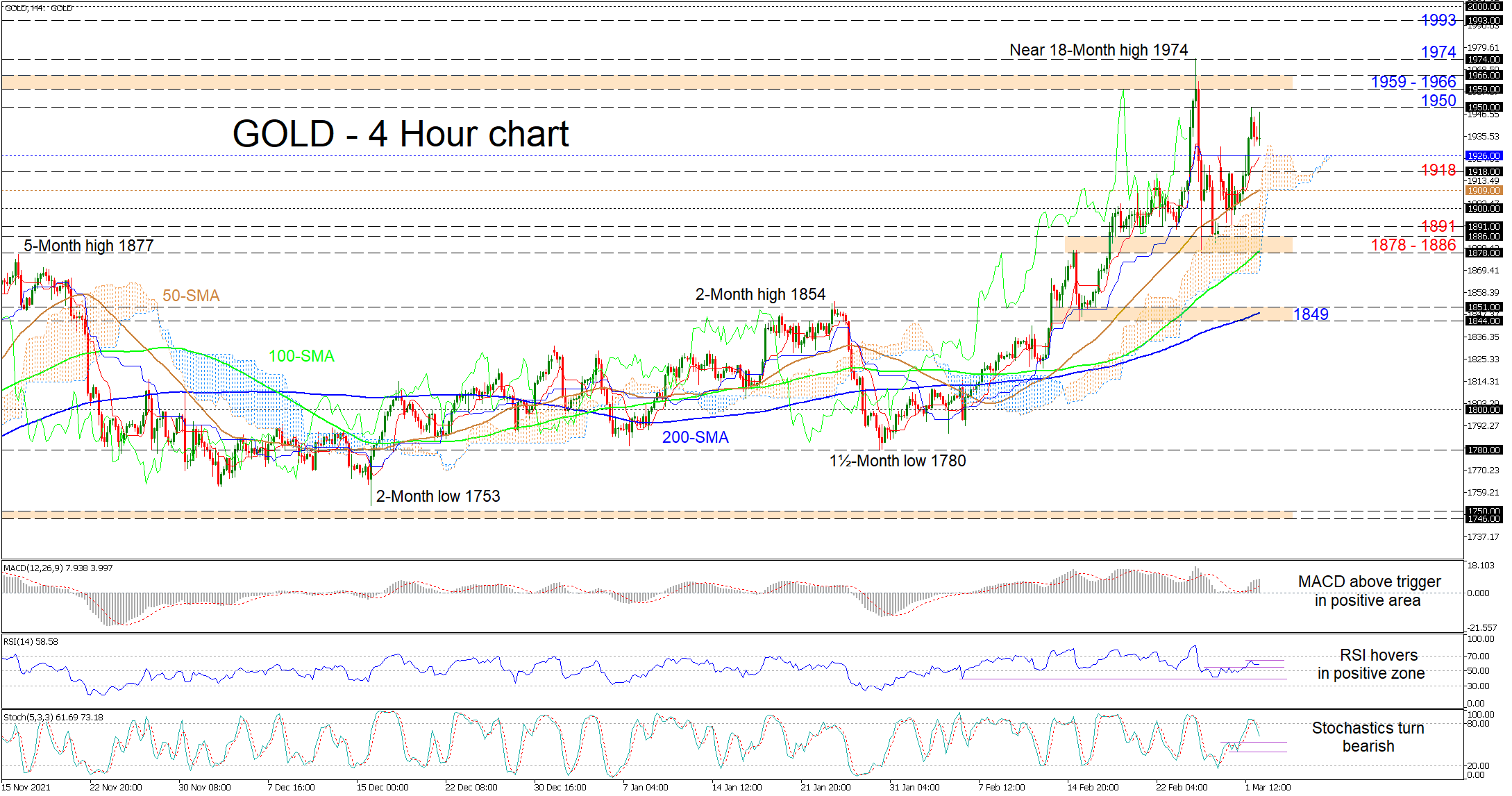Click the red 1918 support level label
The height and width of the screenshot is (796, 1512).
coord(1438,170)
